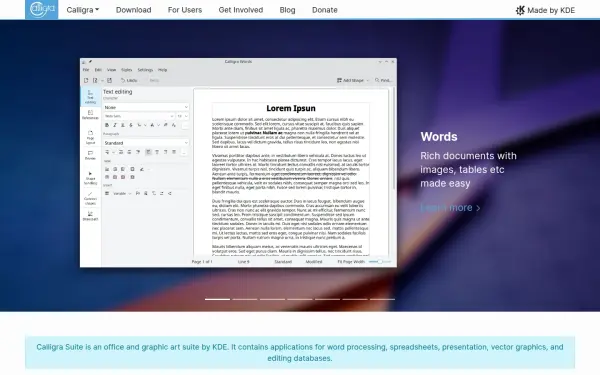Open the font color arrow dropdown
Viewport: 600px width, 375px height.
(158, 125)
